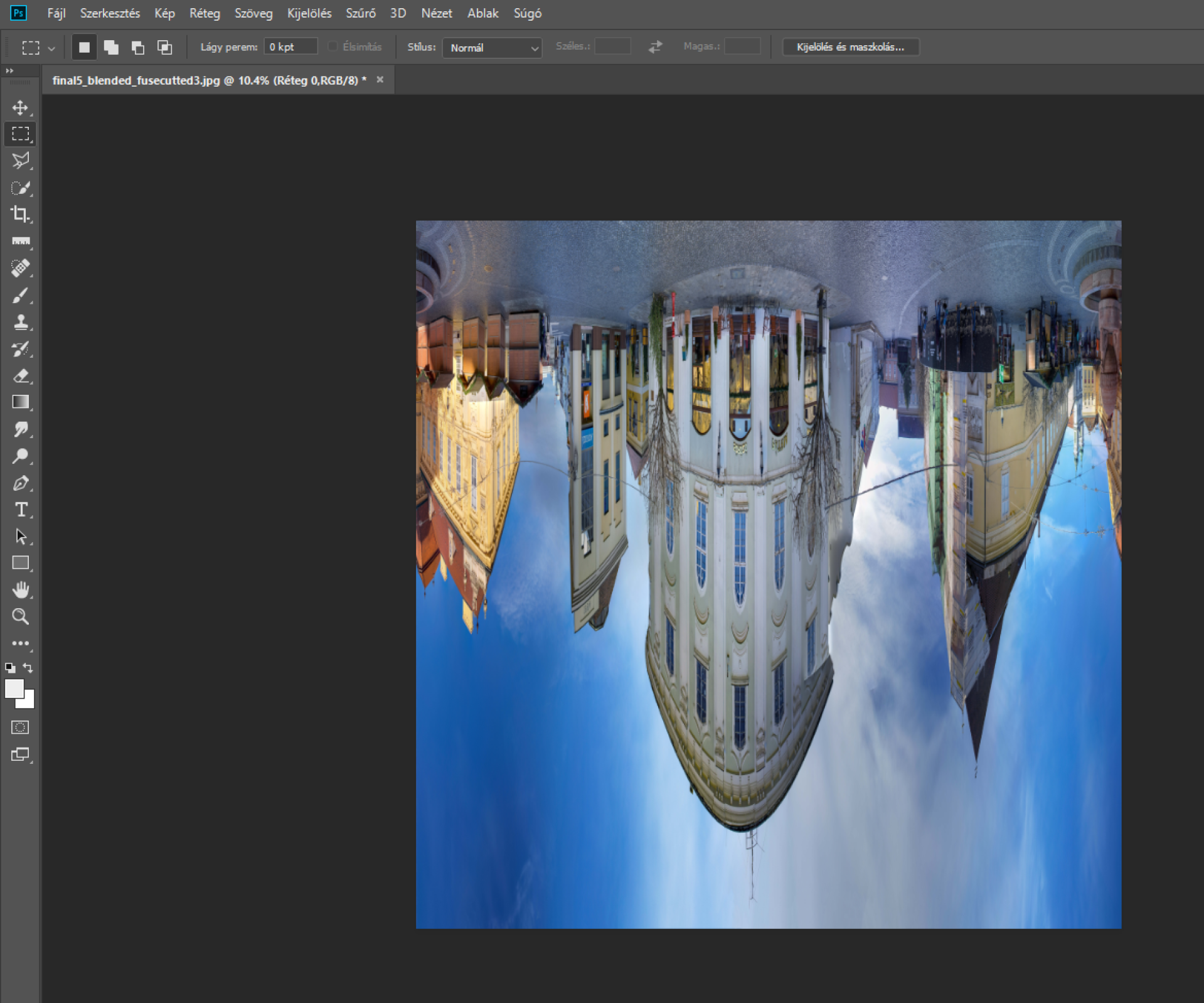Select the Horizontal Type tool
Screen dimensions: 1204x1003
(x=20, y=510)
